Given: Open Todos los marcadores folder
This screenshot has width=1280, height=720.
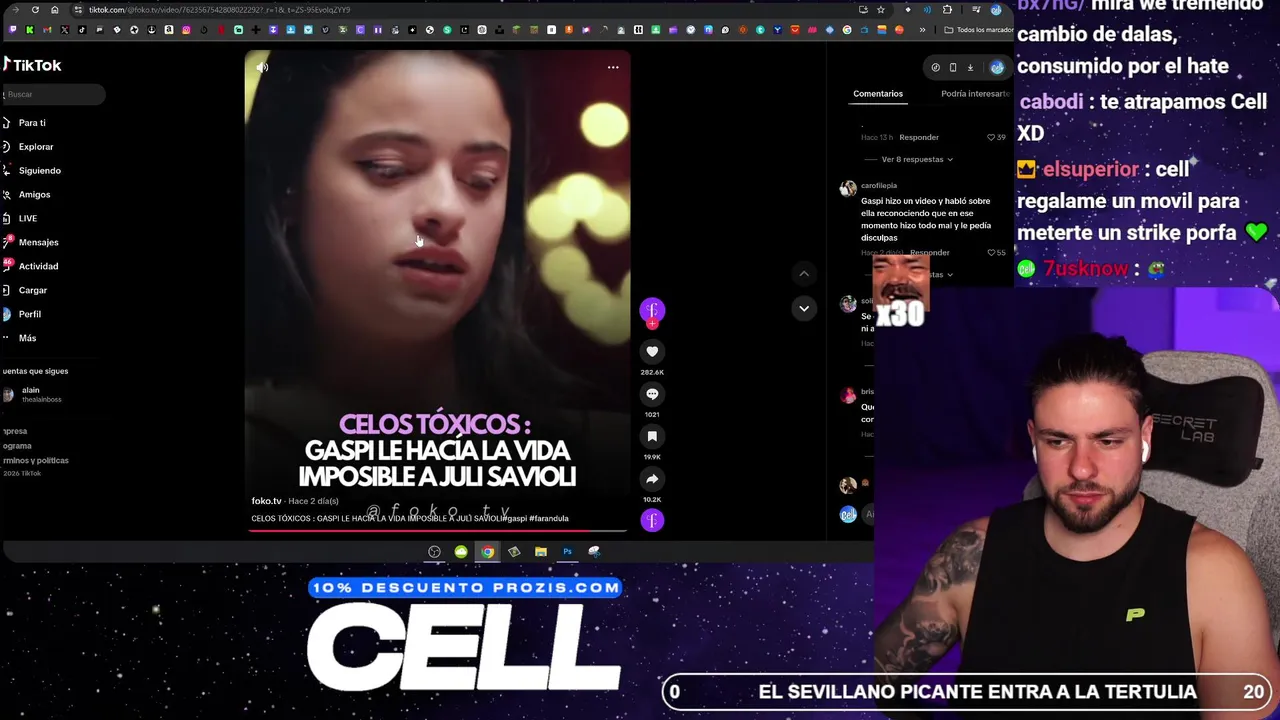Looking at the screenshot, I should (x=978, y=30).
